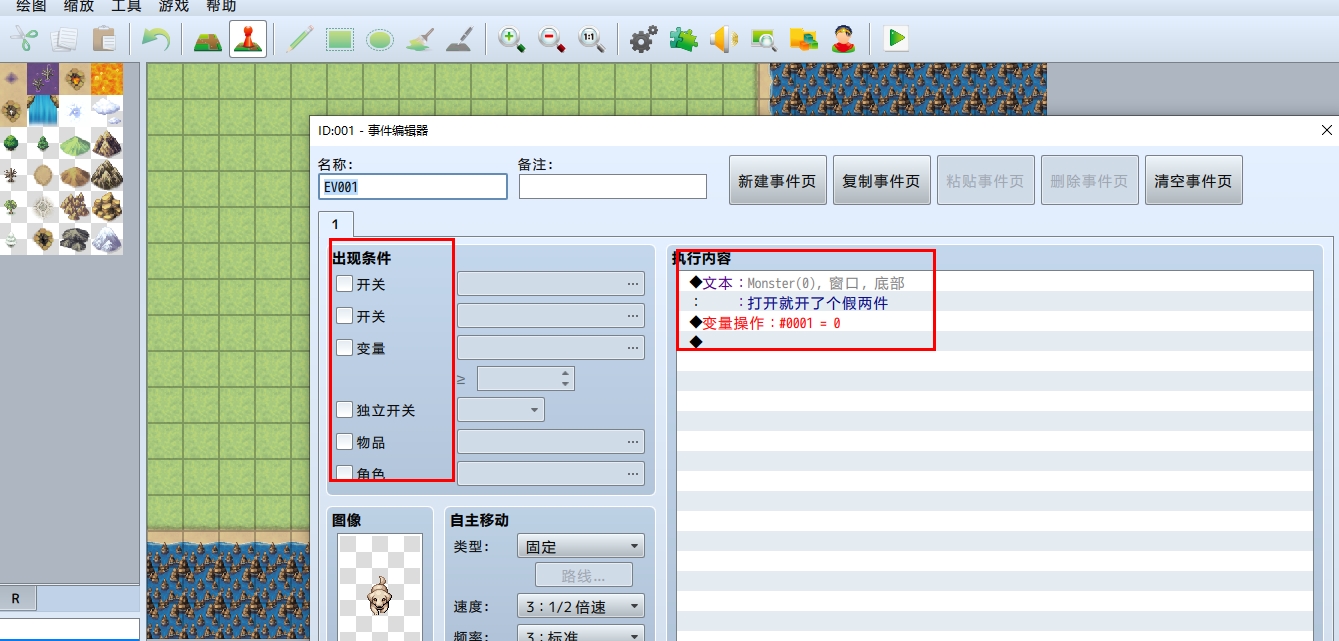Image resolution: width=1339 pixels, height=641 pixels.
Task: Select the Rectangle drawing tool
Action: [340, 39]
